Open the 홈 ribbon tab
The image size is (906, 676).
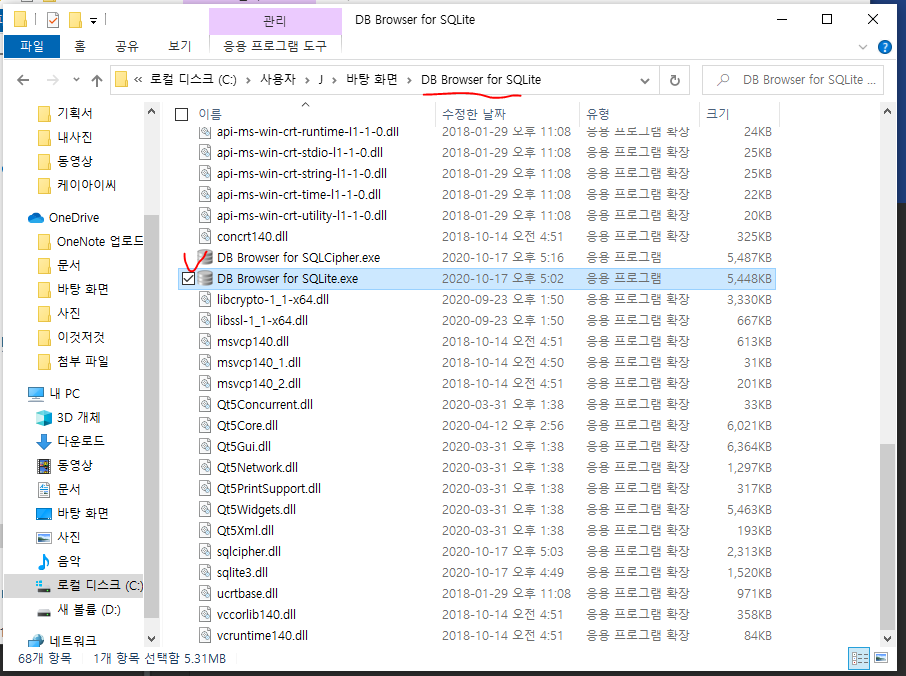80,46
